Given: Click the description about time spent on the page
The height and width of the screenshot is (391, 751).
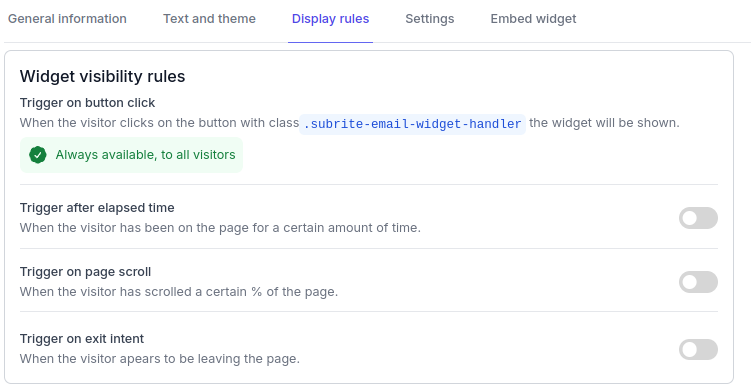Looking at the screenshot, I should 220,228.
